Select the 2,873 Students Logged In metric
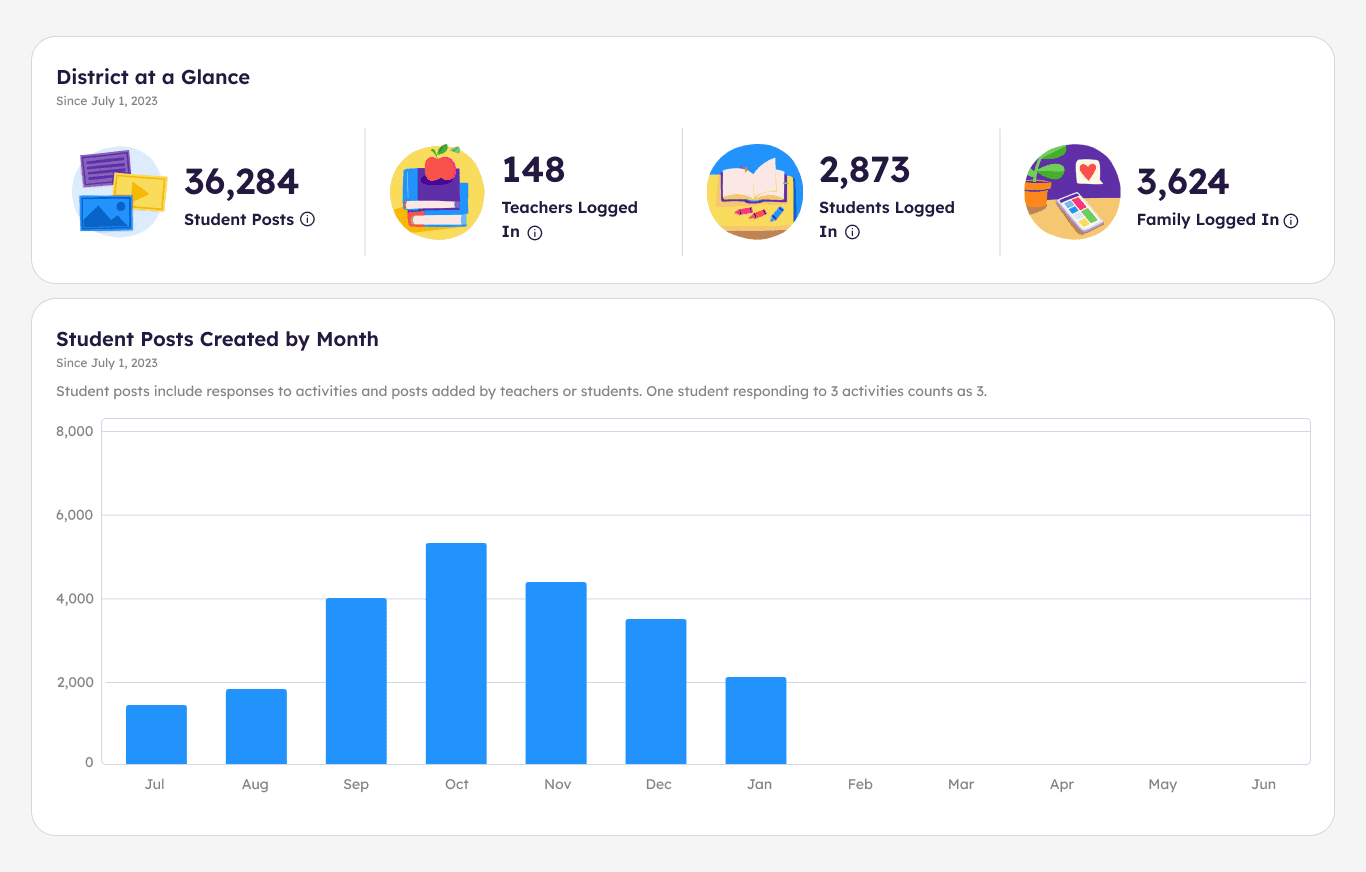Viewport: 1366px width, 872px height. click(865, 170)
